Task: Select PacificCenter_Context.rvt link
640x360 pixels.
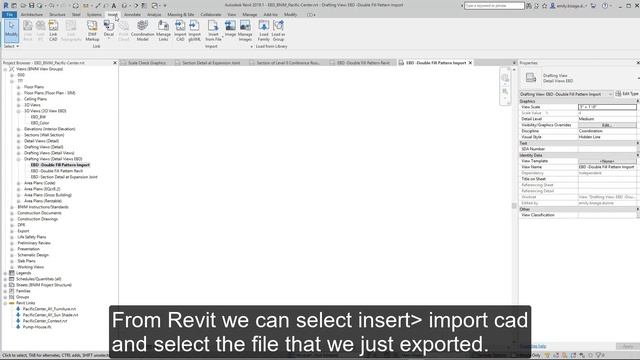Action: (45, 321)
